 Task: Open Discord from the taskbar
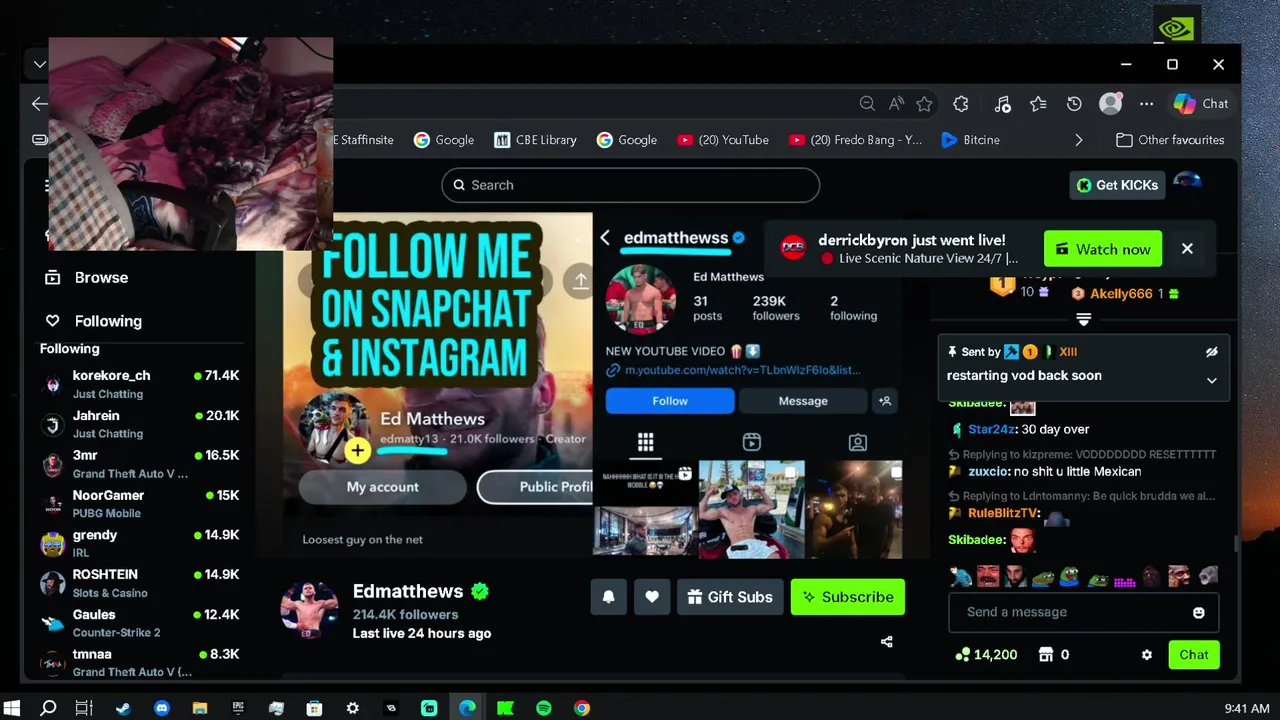tap(162, 708)
